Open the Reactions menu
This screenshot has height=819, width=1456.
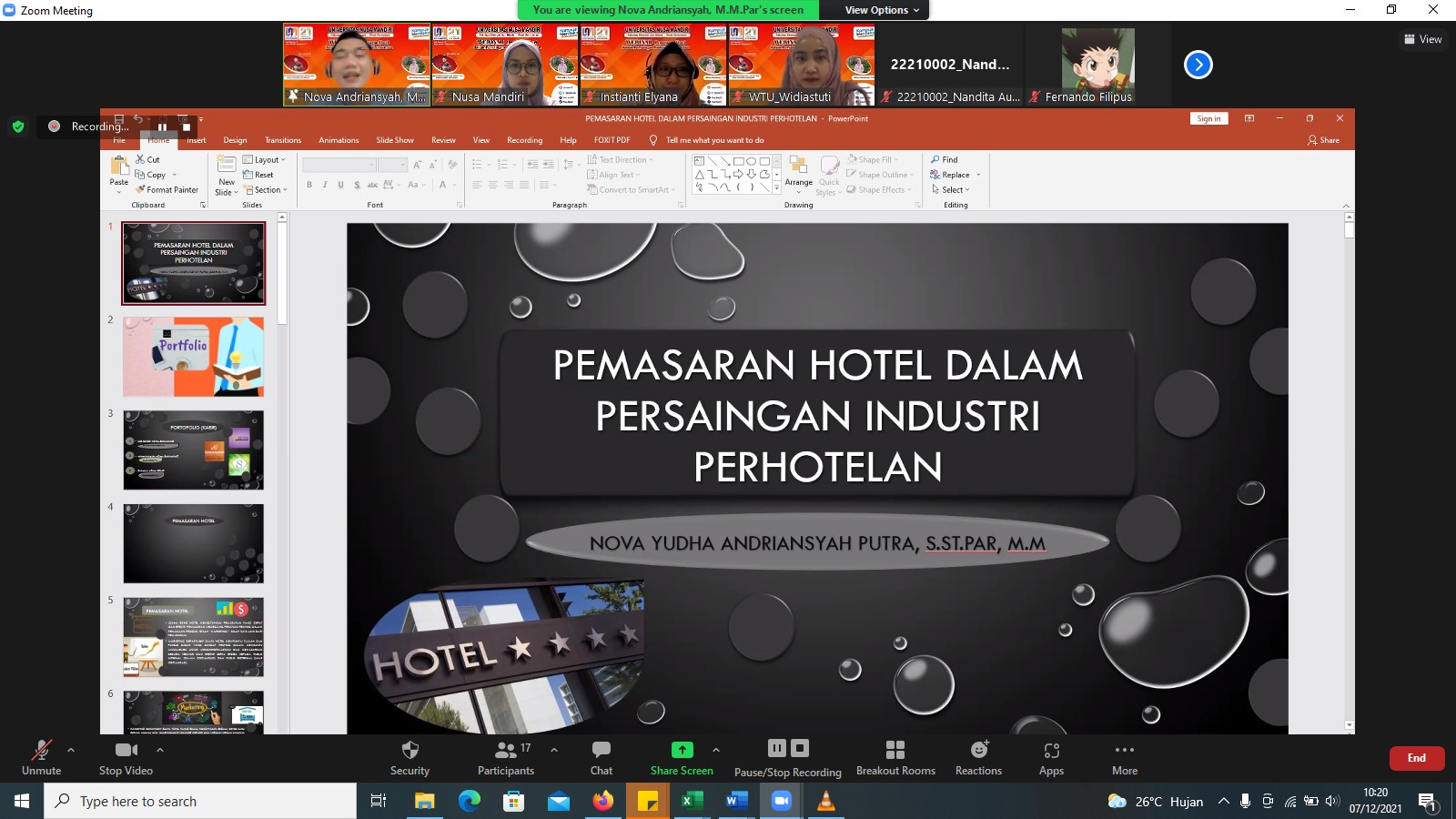(x=978, y=757)
